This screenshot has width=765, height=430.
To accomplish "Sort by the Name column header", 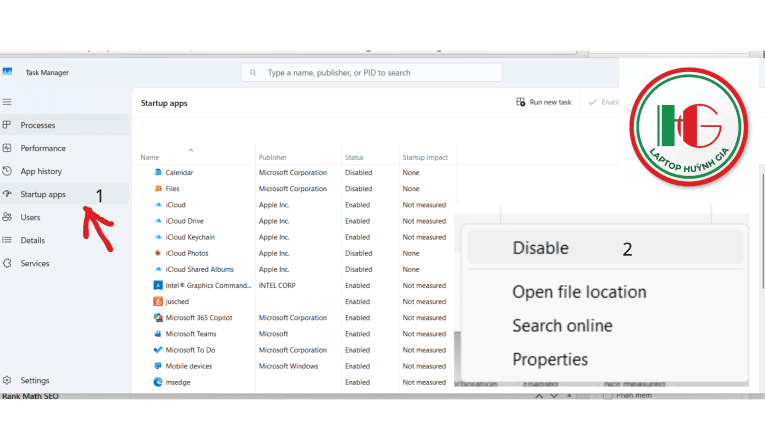I will click(150, 157).
